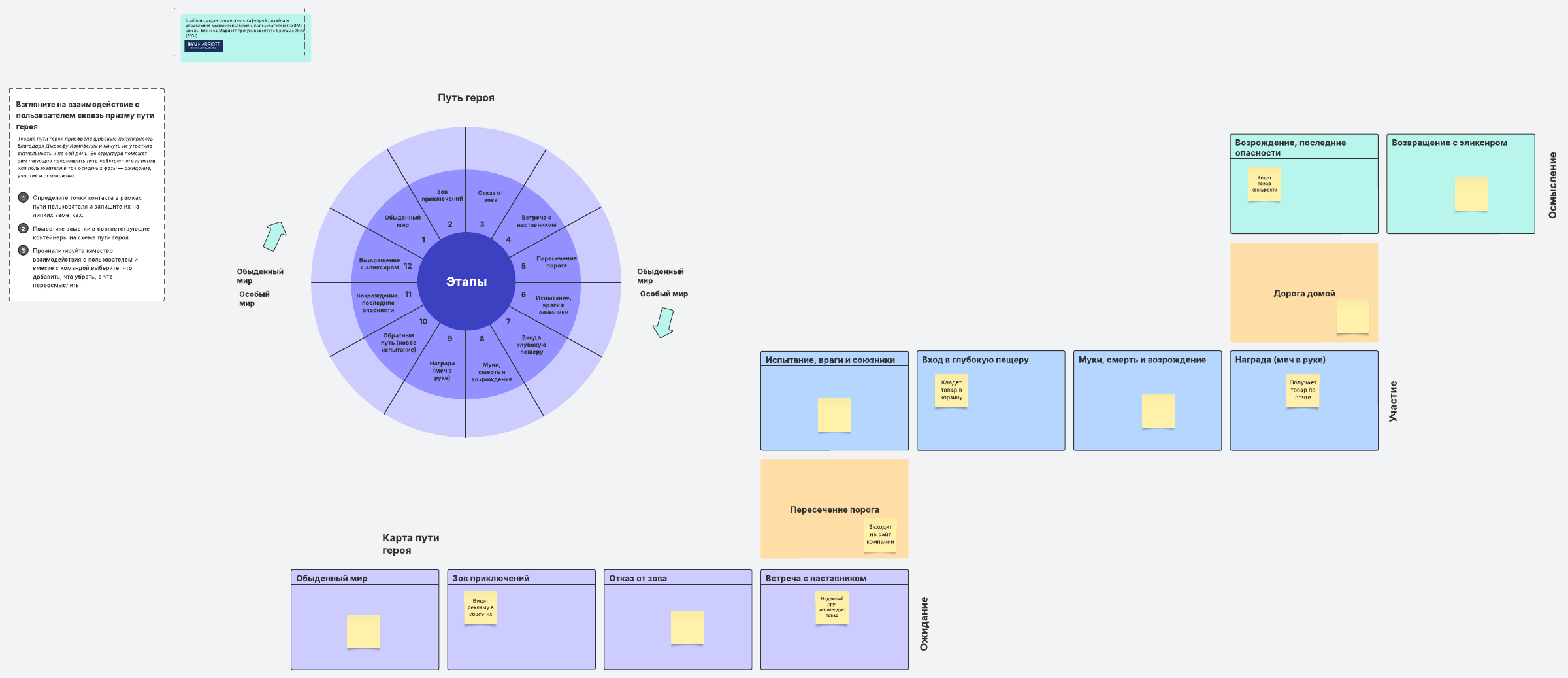Select the step 3 number circle in instructions

tap(24, 250)
